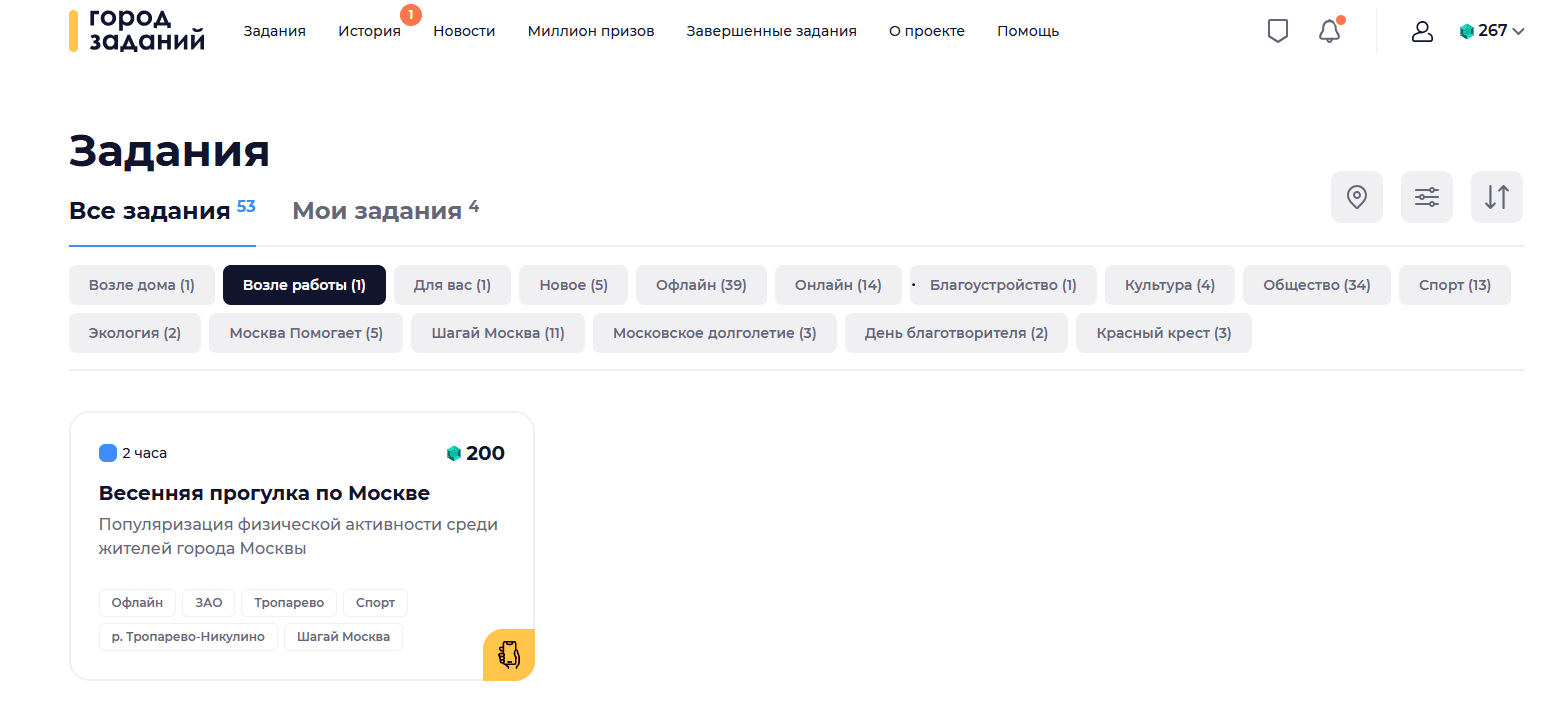The height and width of the screenshot is (719, 1567).
Task: Select the Красный крест (3) filter
Action: coord(1164,333)
